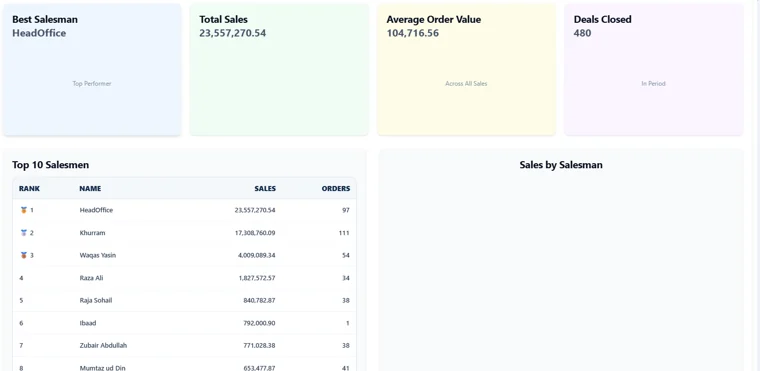
Task: Click orders count 1 for Ibaad
Action: click(x=348, y=323)
